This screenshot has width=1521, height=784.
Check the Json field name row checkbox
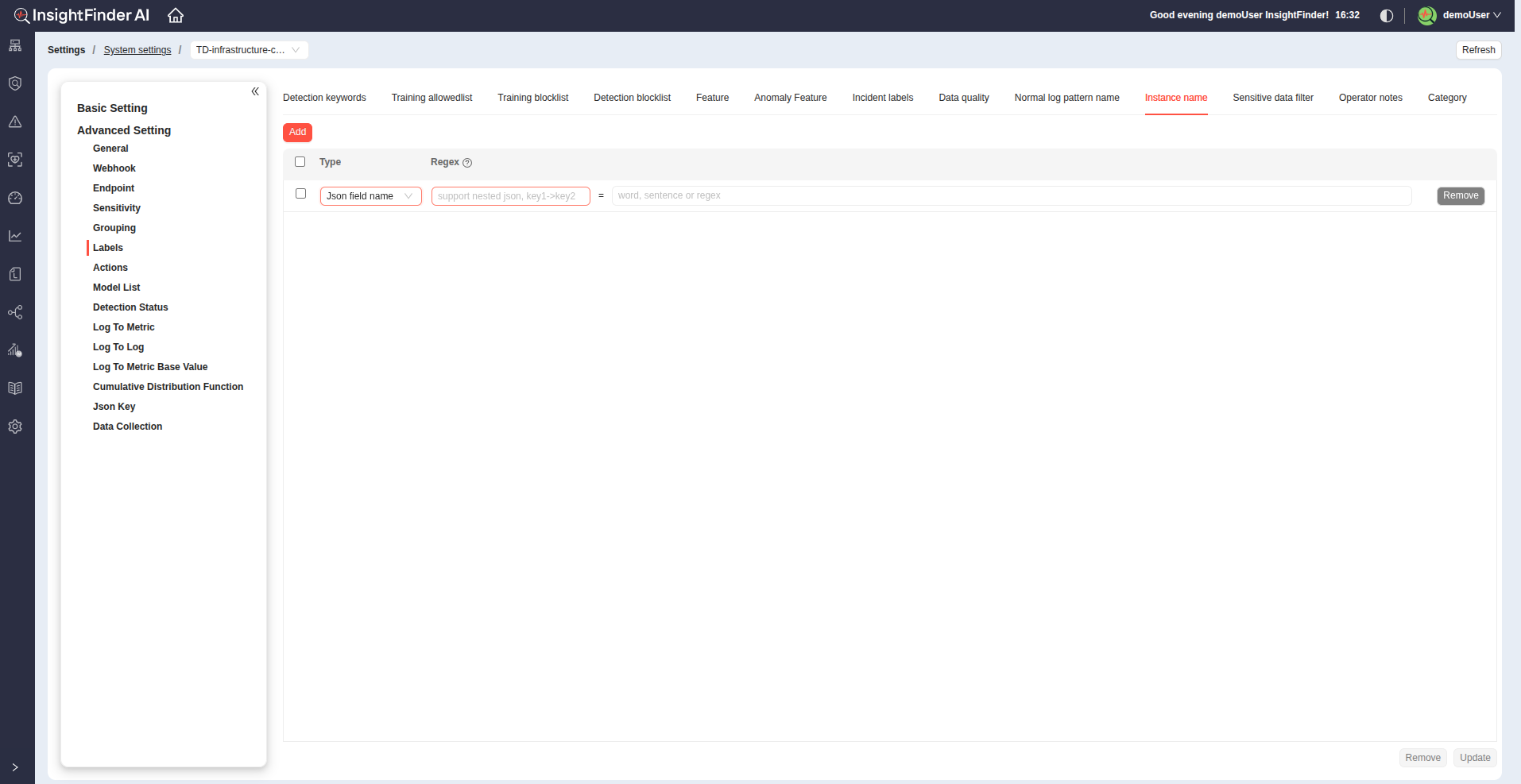coord(300,194)
